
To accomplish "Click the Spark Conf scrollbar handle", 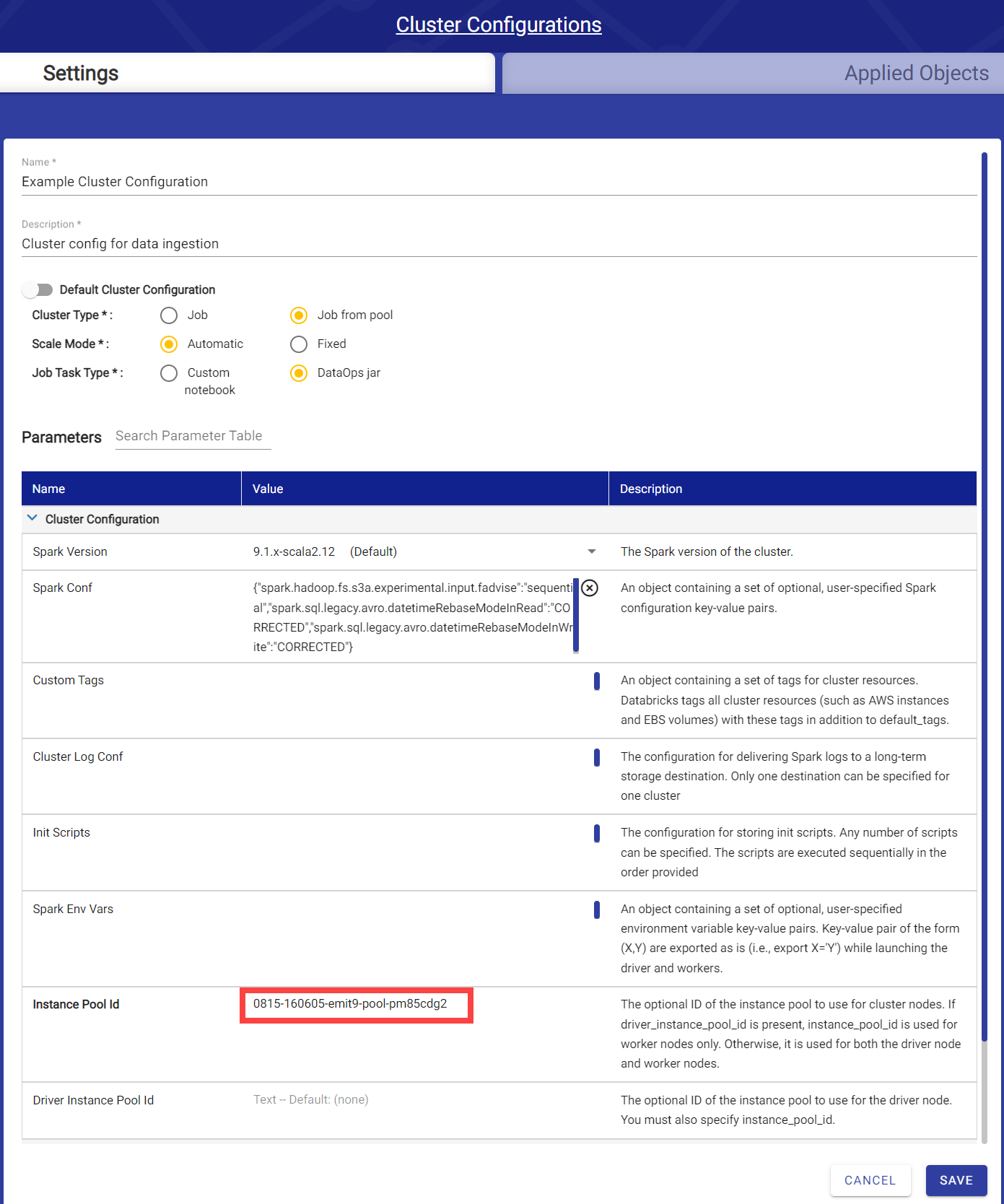I will (576, 615).
